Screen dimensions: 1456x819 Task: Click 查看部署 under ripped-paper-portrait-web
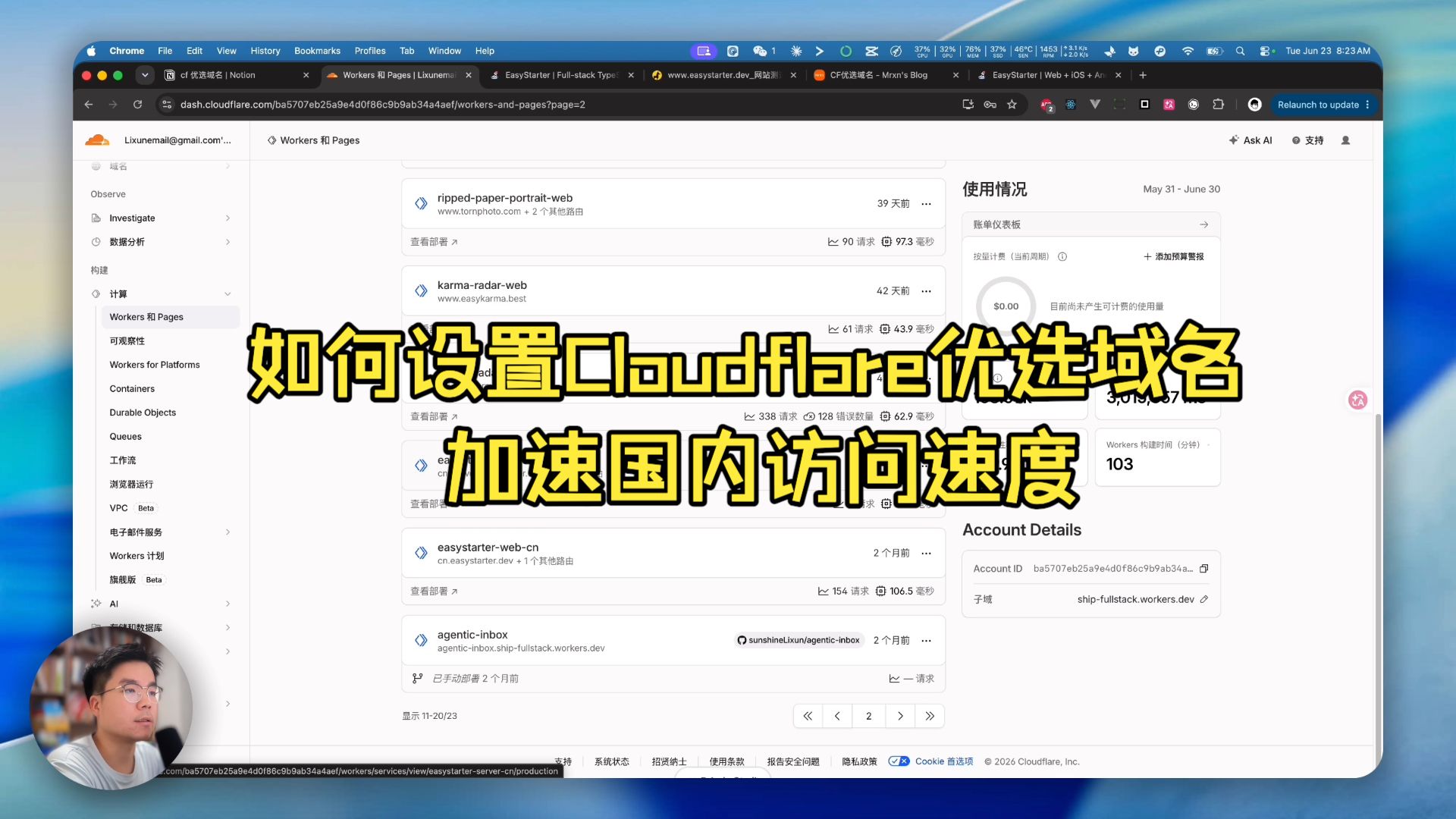(x=434, y=242)
